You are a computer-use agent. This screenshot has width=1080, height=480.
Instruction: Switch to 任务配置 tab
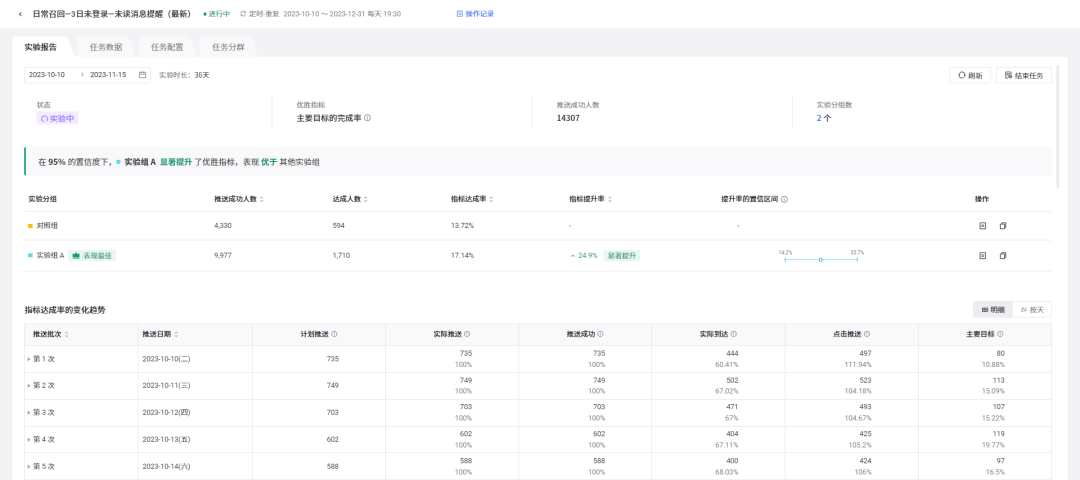click(167, 48)
